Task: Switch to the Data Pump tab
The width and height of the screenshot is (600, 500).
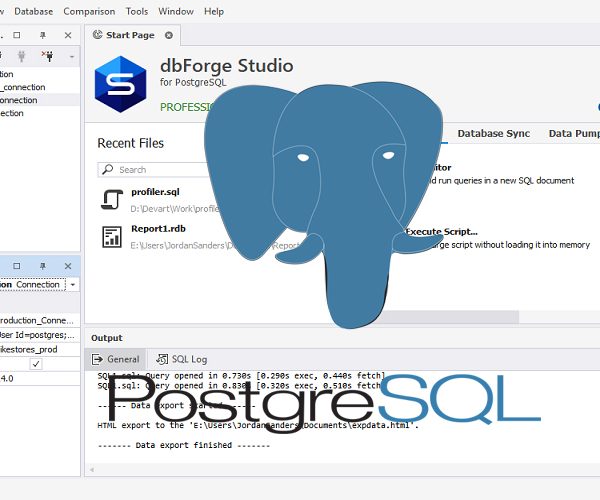Action: [x=574, y=134]
